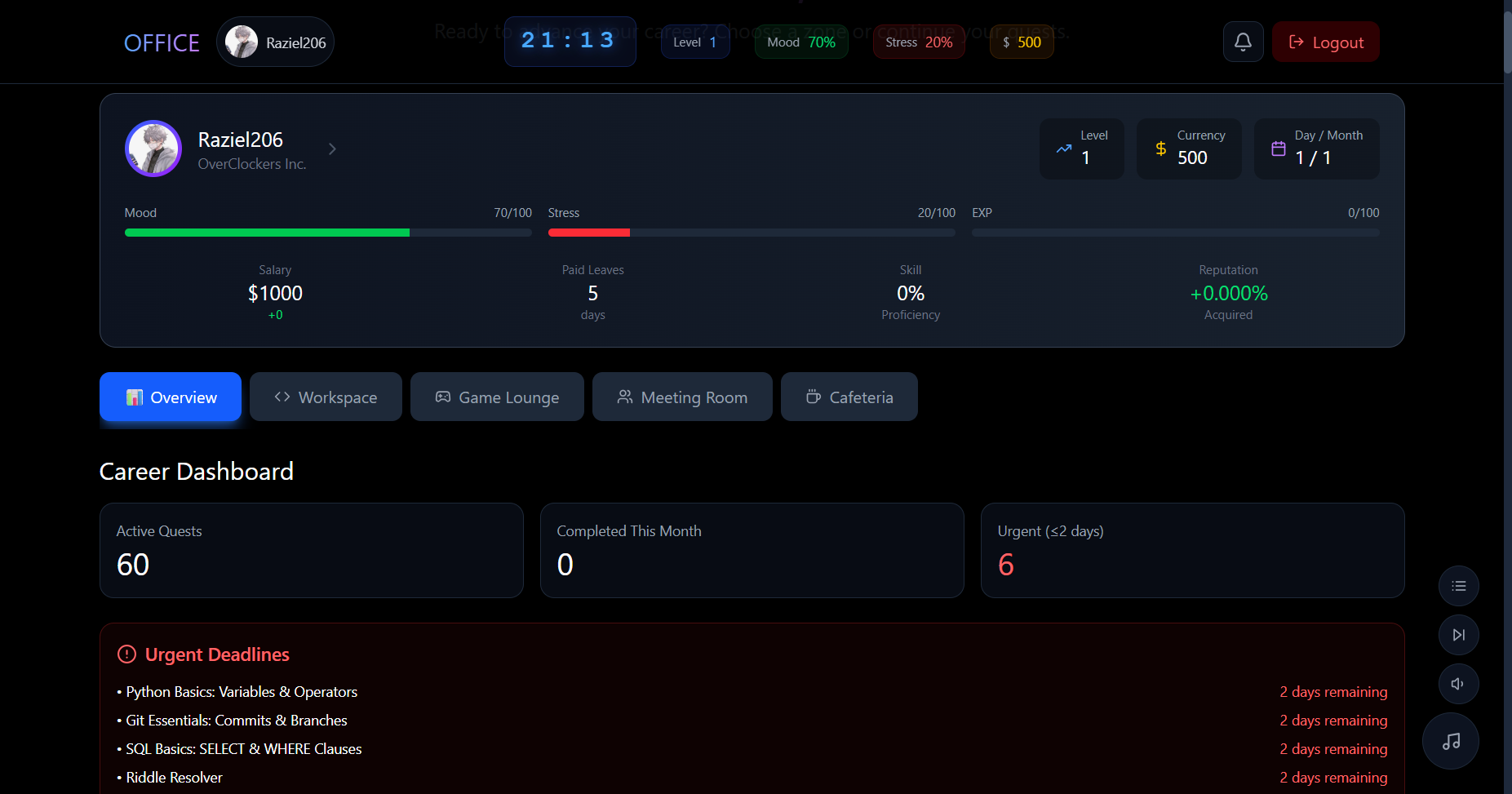Click the Active Quests card
Screen dimensions: 1512x794
[312, 550]
